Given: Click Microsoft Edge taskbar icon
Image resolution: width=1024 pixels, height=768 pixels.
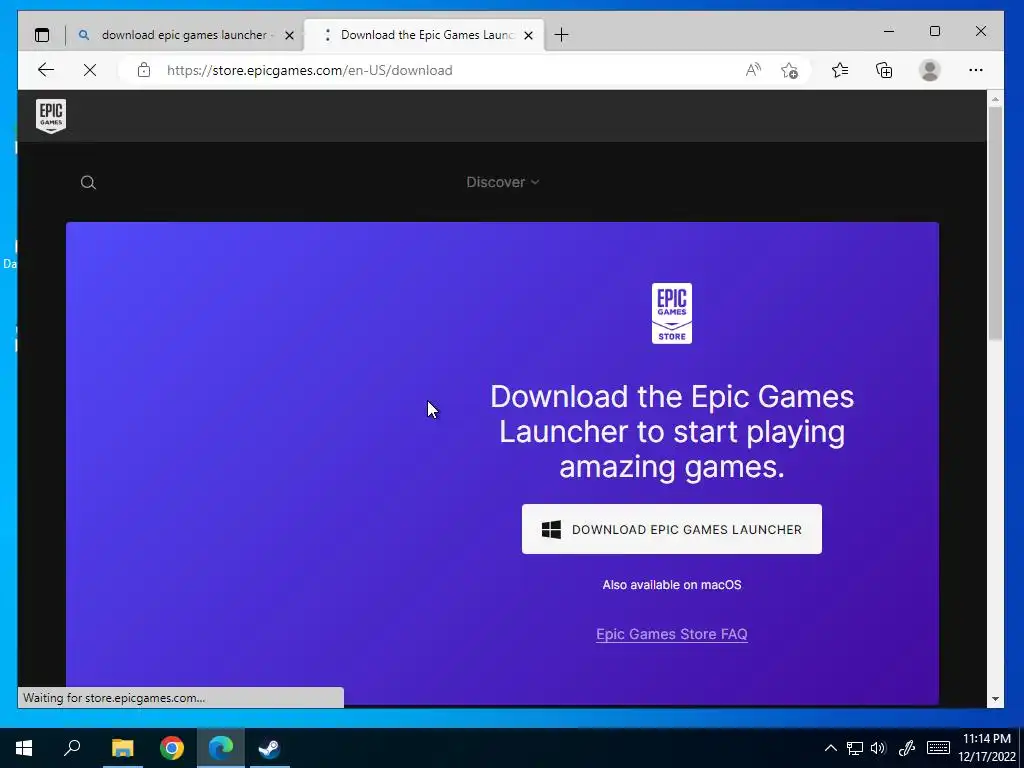Looking at the screenshot, I should pyautogui.click(x=221, y=748).
